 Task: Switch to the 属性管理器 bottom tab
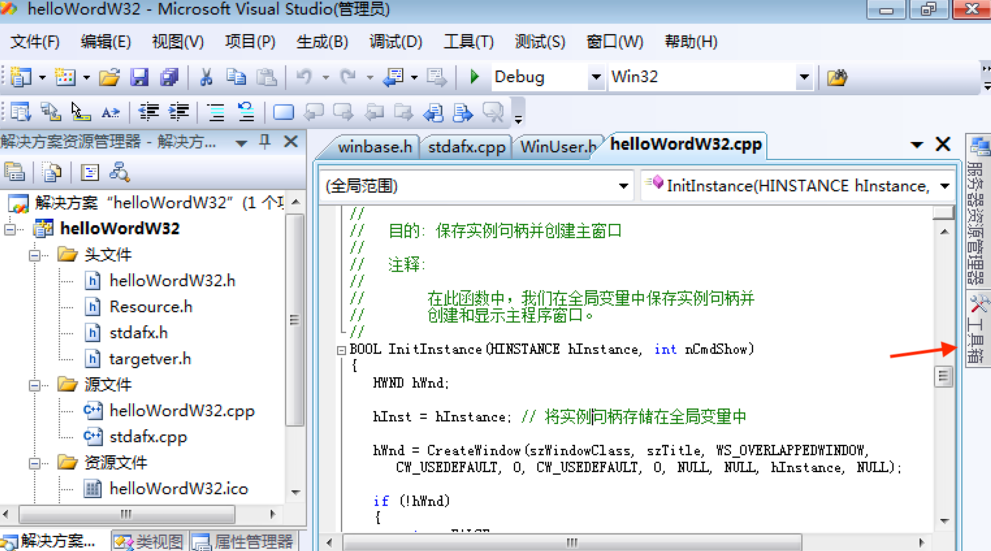tap(243, 542)
